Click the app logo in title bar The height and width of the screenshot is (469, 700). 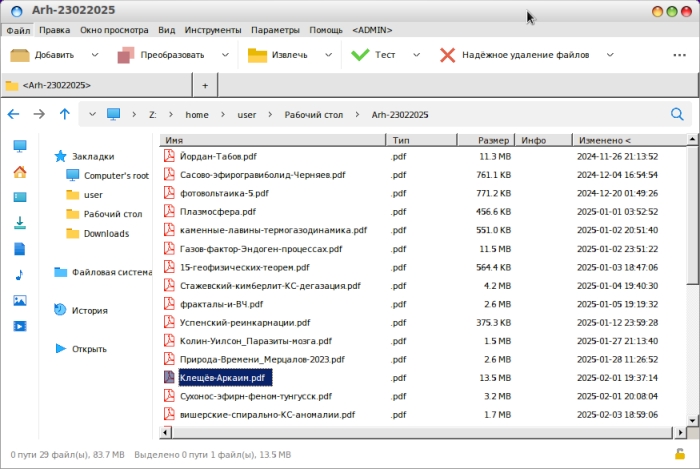17,11
